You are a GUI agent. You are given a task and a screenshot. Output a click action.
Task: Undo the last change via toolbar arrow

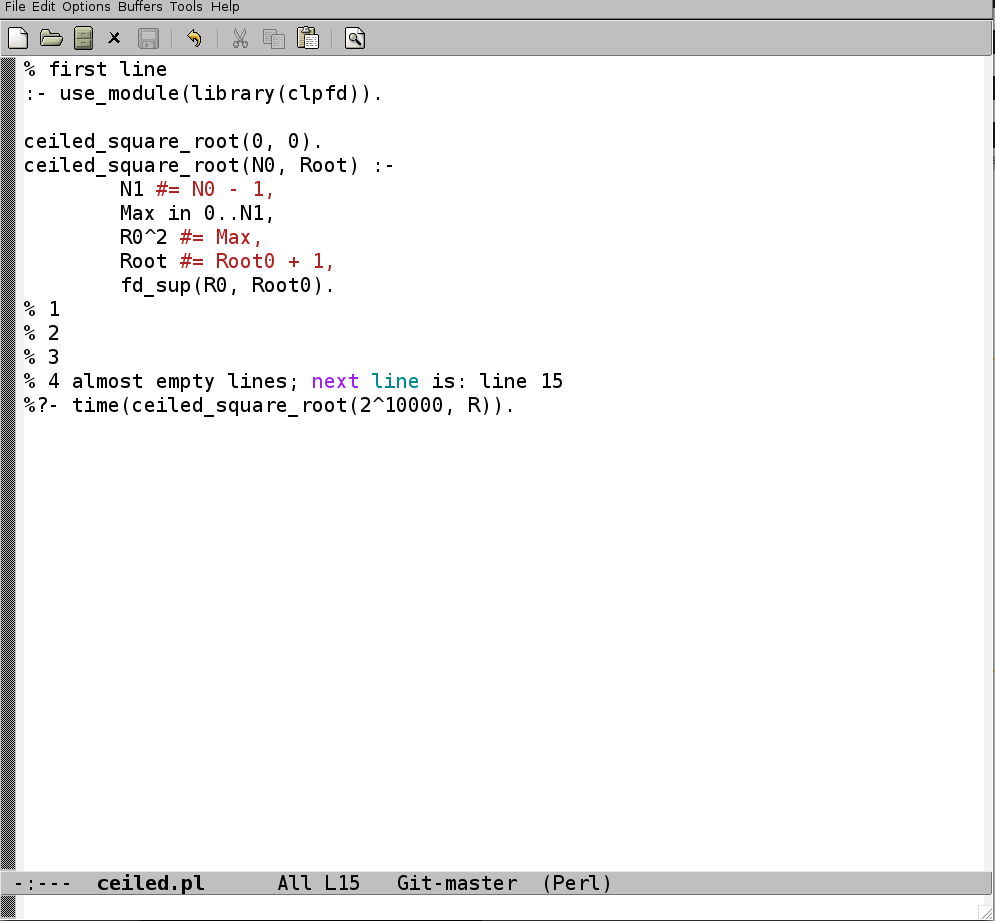click(x=194, y=38)
